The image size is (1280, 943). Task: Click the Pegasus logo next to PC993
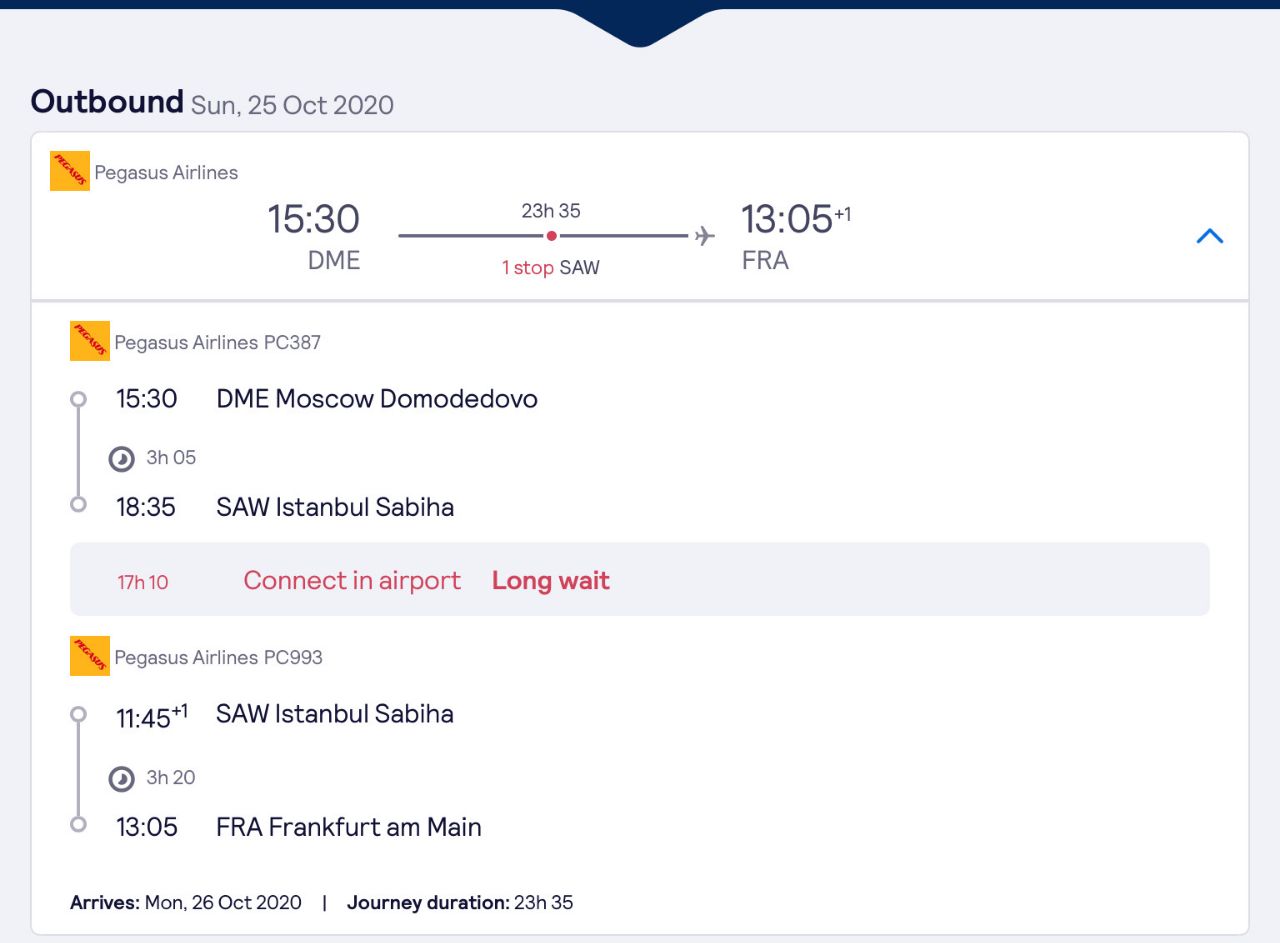click(x=90, y=656)
